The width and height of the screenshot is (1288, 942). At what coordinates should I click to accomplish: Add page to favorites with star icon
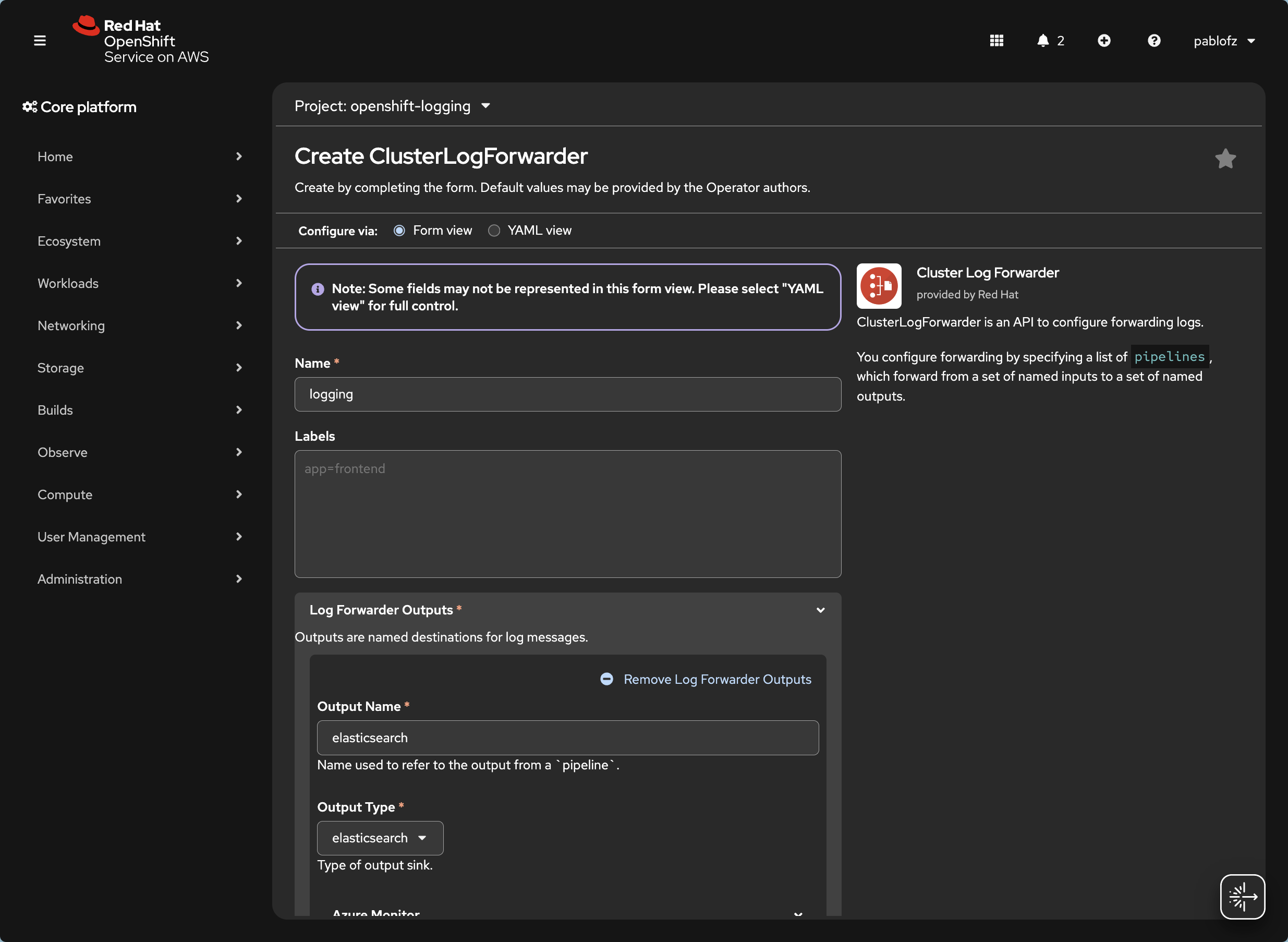pyautogui.click(x=1225, y=159)
